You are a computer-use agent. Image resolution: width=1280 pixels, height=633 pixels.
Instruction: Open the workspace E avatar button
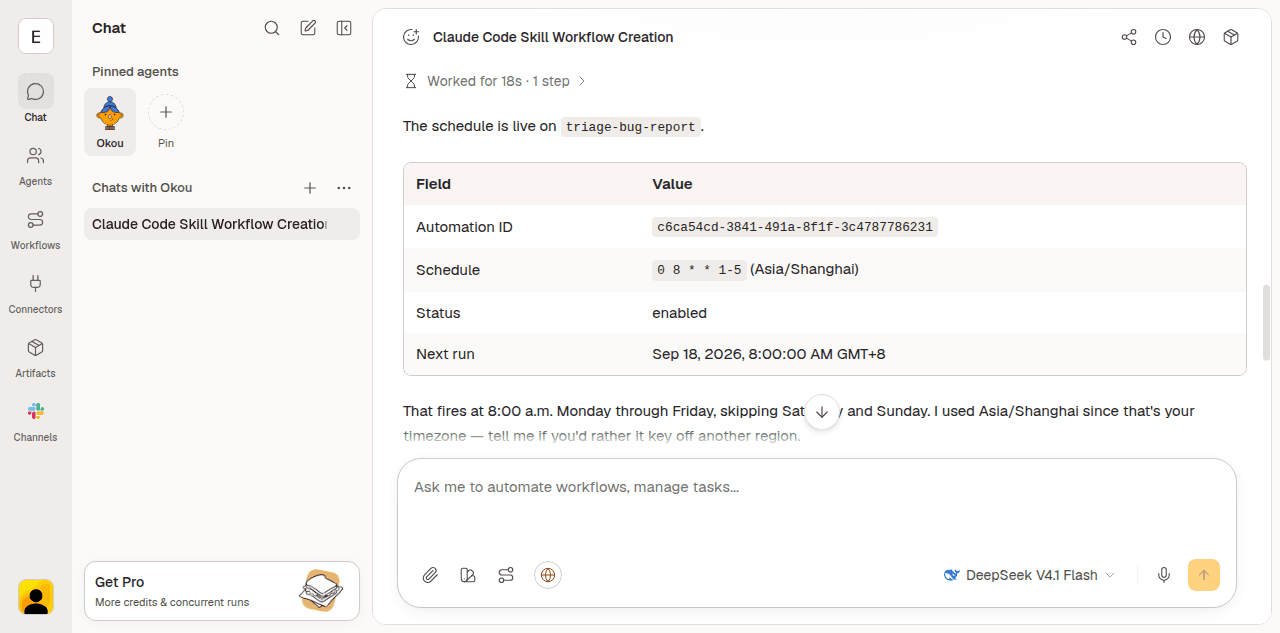36,37
